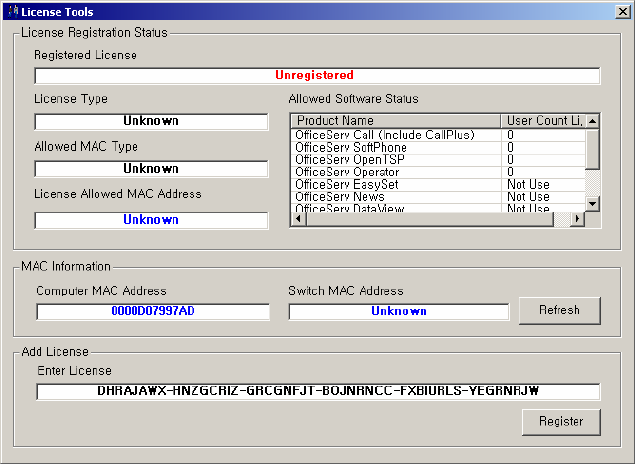Click the User Count column header
The width and height of the screenshot is (635, 464).
tap(543, 121)
